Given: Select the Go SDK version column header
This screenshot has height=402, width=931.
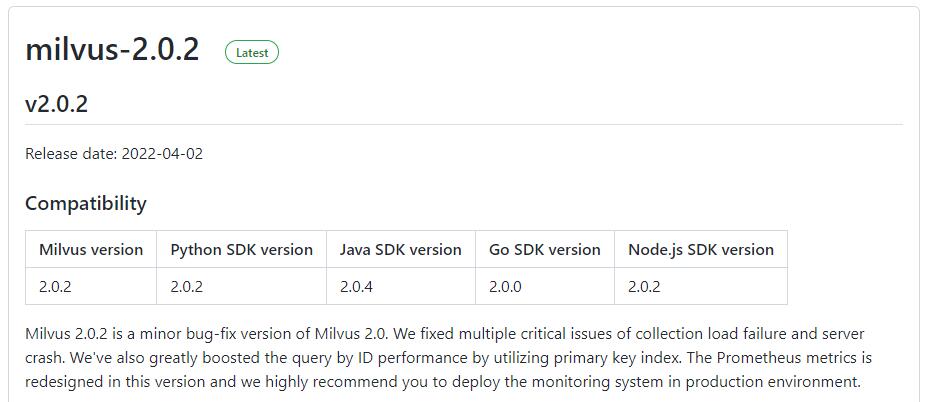Looking at the screenshot, I should (x=544, y=250).
